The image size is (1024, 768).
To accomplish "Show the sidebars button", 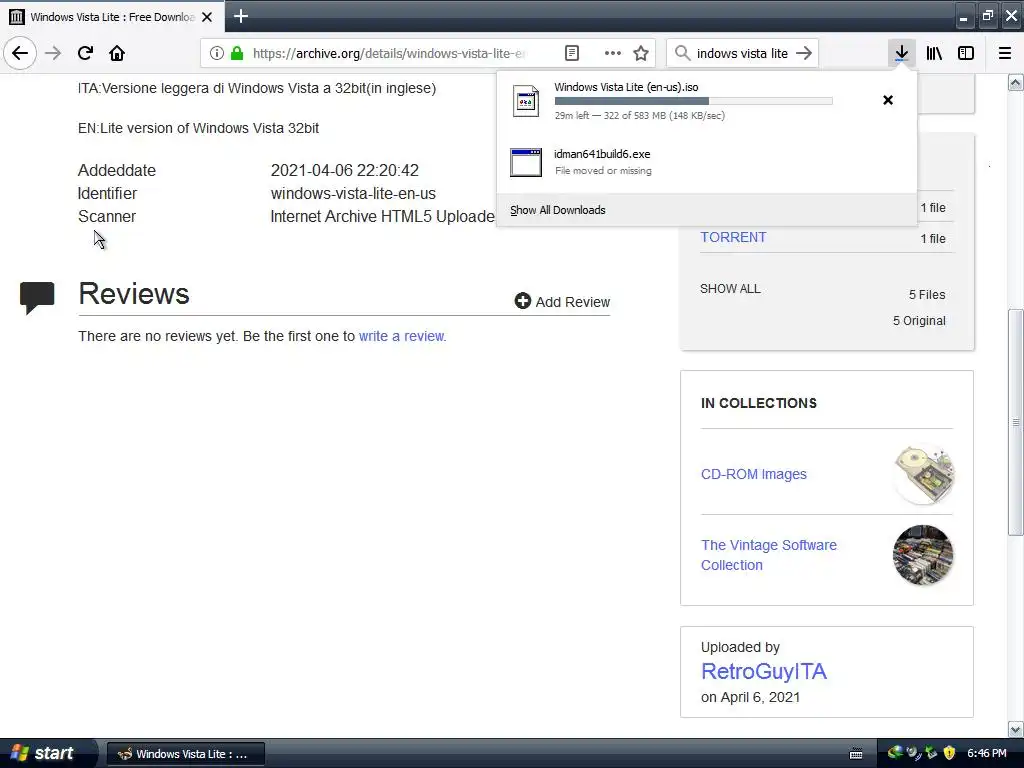I will click(966, 53).
